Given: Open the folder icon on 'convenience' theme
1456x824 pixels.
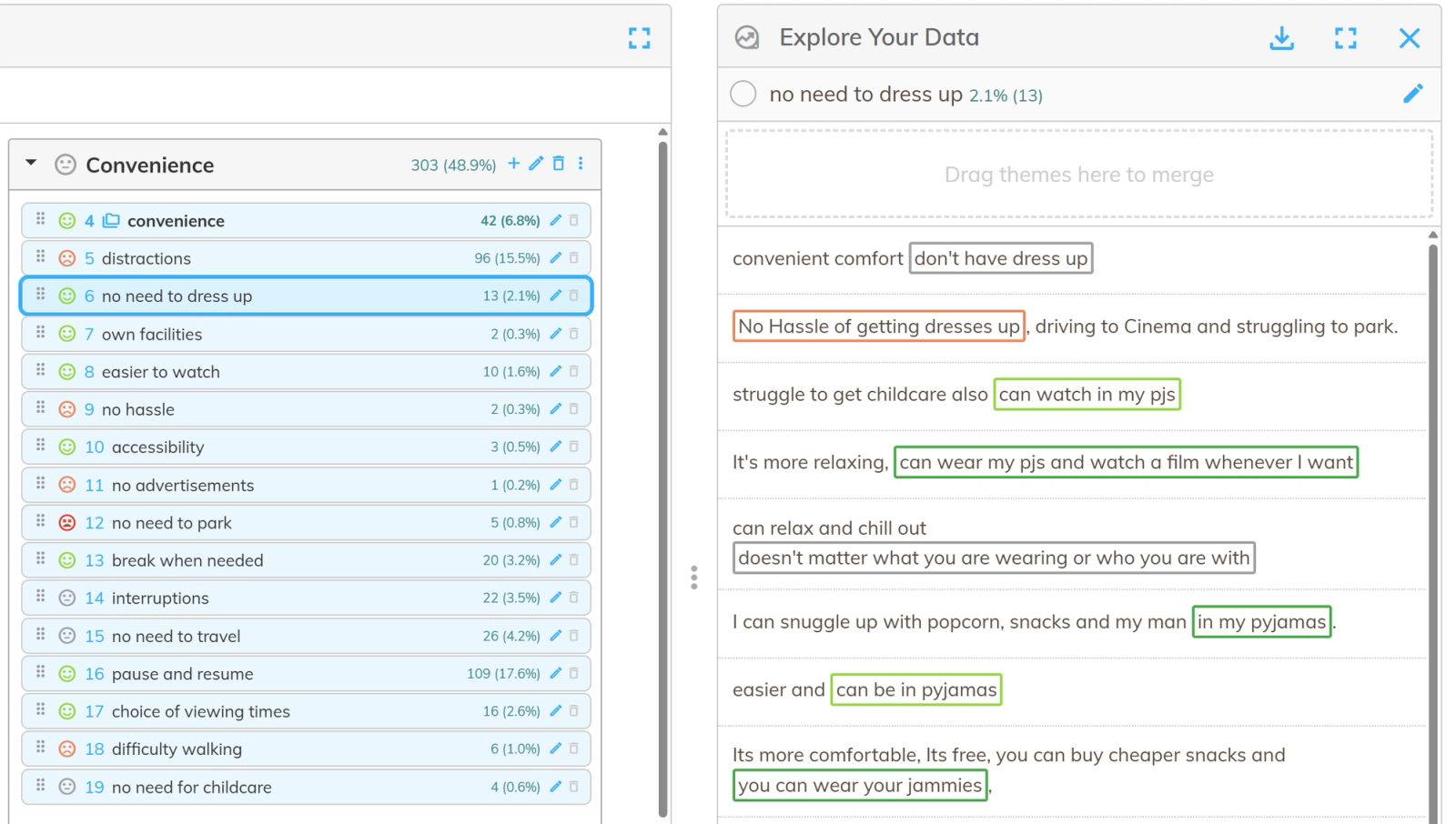Looking at the screenshot, I should point(111,220).
